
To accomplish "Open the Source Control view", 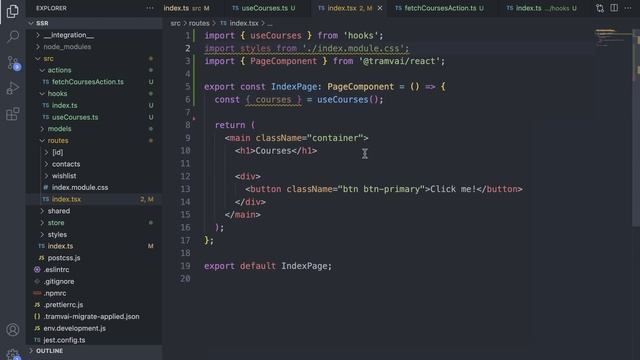I will (x=13, y=63).
